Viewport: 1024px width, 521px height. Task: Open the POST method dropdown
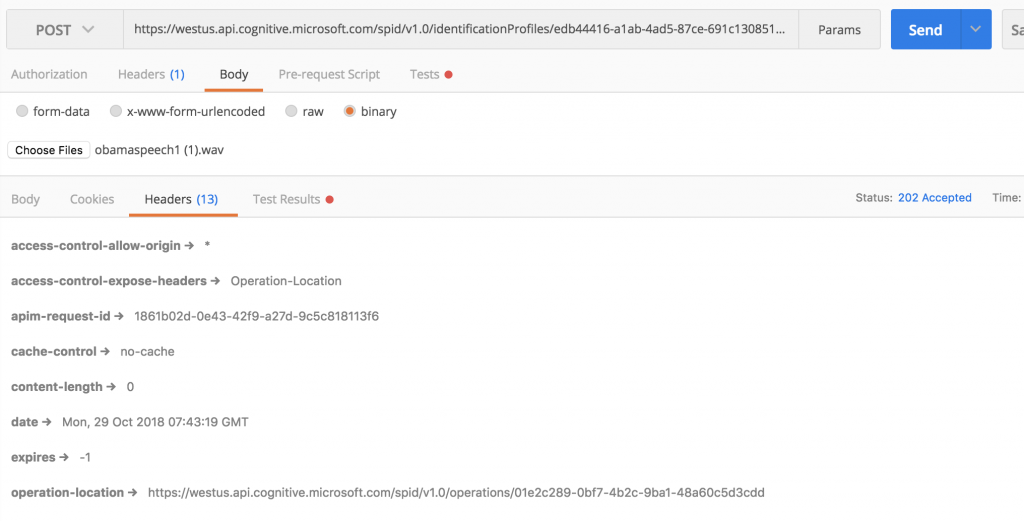(65, 29)
